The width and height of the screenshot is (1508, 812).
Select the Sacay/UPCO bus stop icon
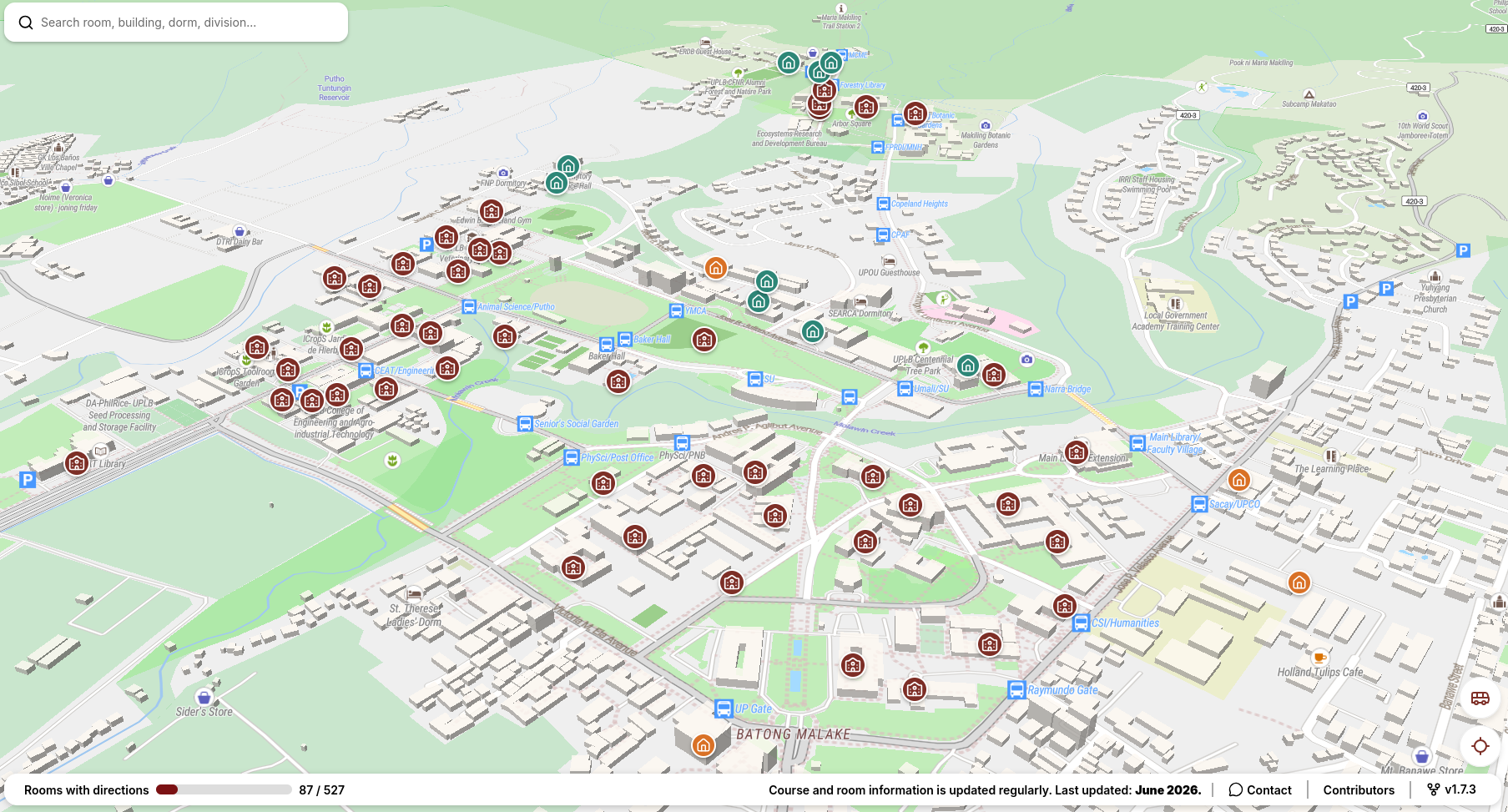pos(1199,504)
